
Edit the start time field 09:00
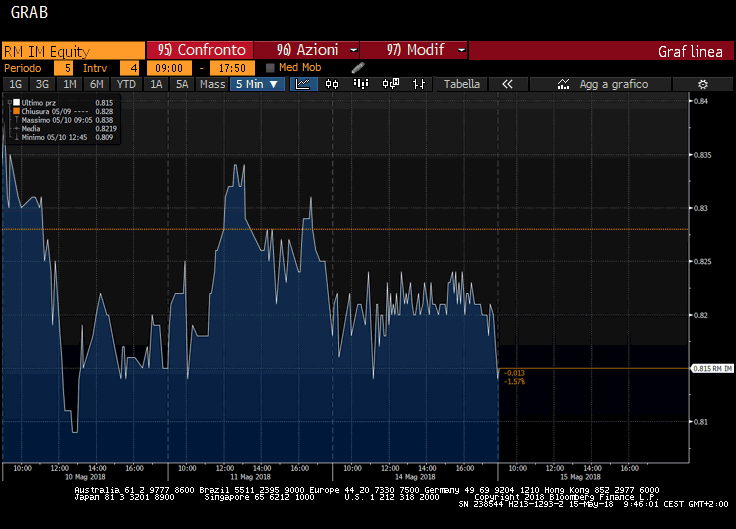pos(169,68)
